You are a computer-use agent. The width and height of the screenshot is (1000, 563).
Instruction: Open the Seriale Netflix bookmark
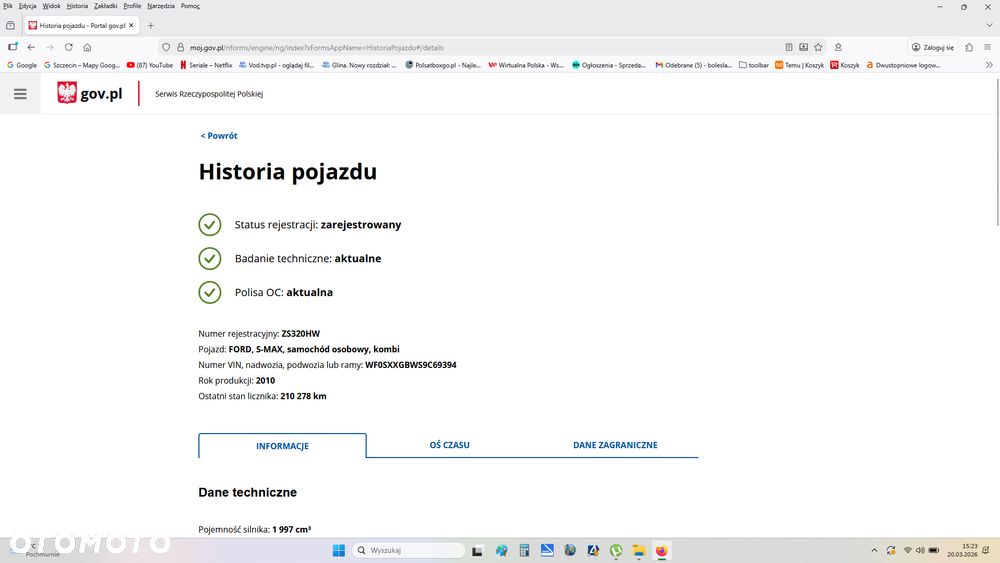click(206, 65)
